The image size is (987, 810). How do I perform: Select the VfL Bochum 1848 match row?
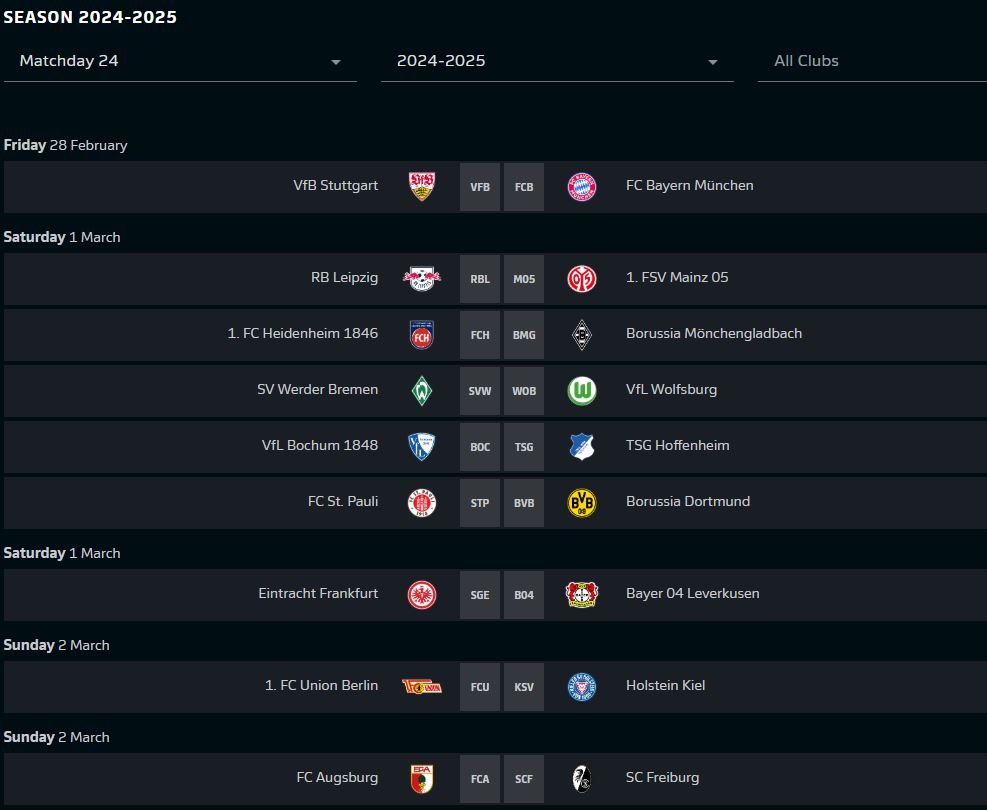pos(495,447)
